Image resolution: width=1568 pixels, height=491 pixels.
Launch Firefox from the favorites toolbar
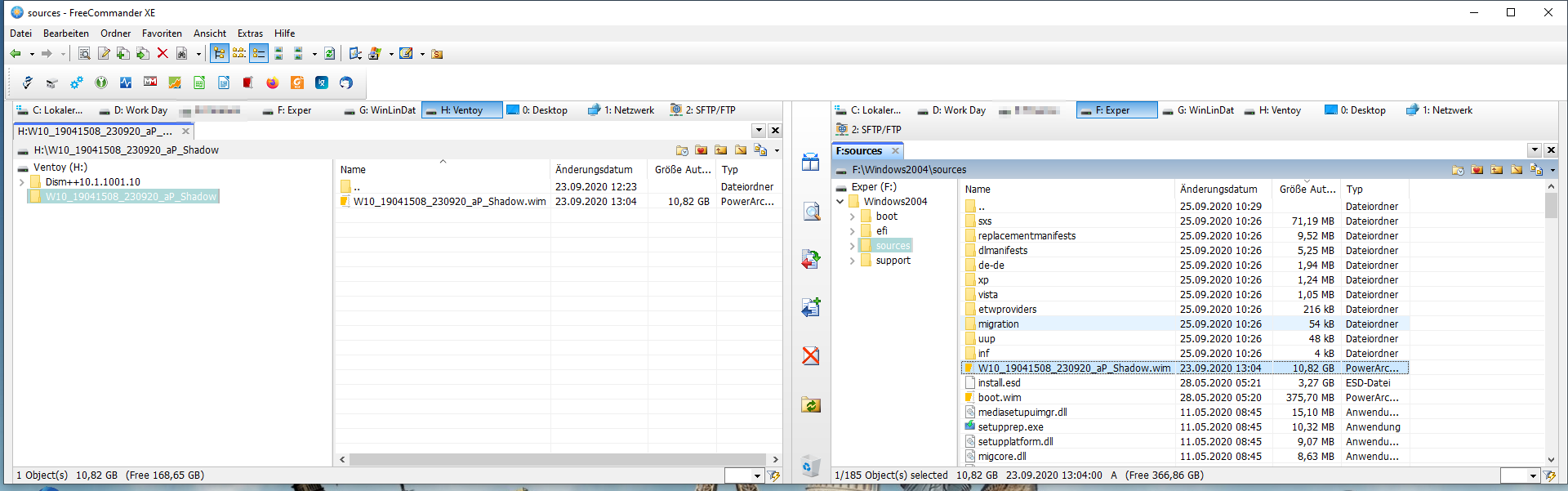273,83
